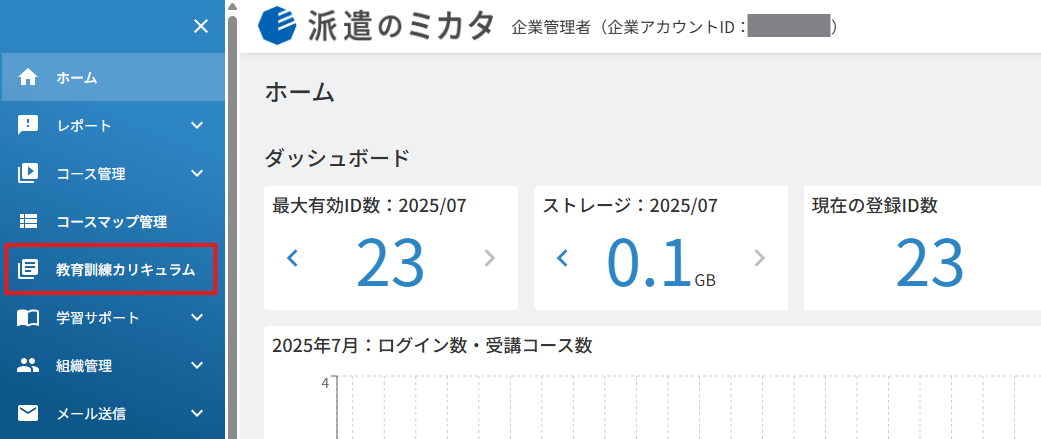Click the ホーム page heading
The width and height of the screenshot is (1041, 439).
point(299,92)
